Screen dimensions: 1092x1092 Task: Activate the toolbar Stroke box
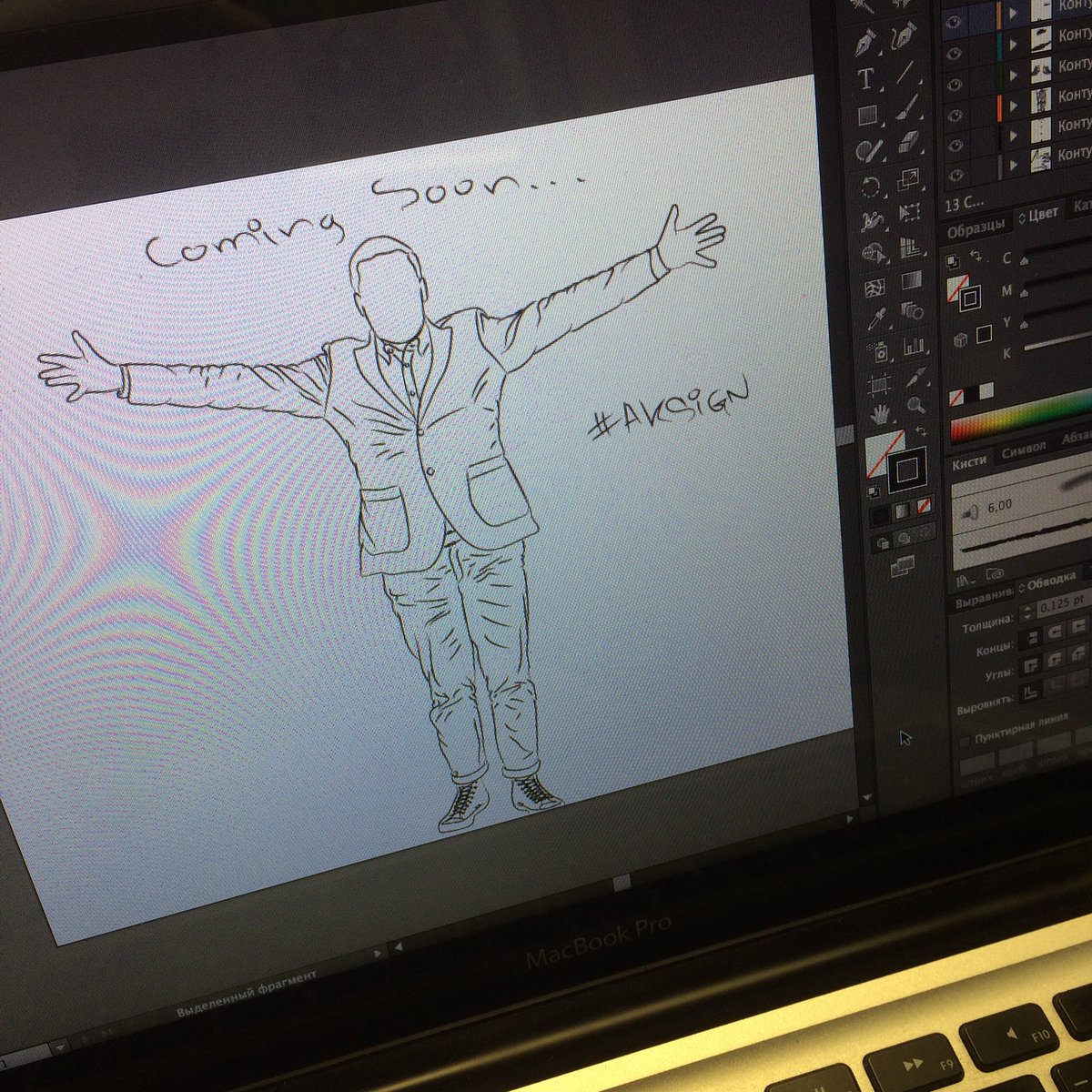[906, 470]
